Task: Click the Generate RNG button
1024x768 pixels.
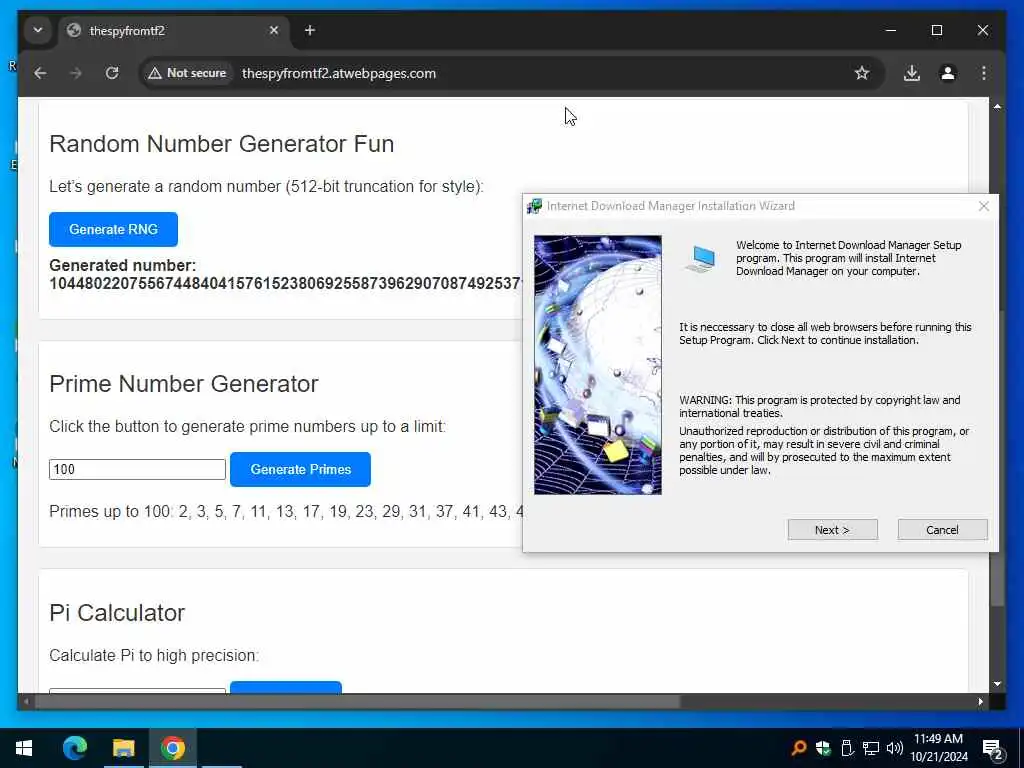Action: (113, 229)
